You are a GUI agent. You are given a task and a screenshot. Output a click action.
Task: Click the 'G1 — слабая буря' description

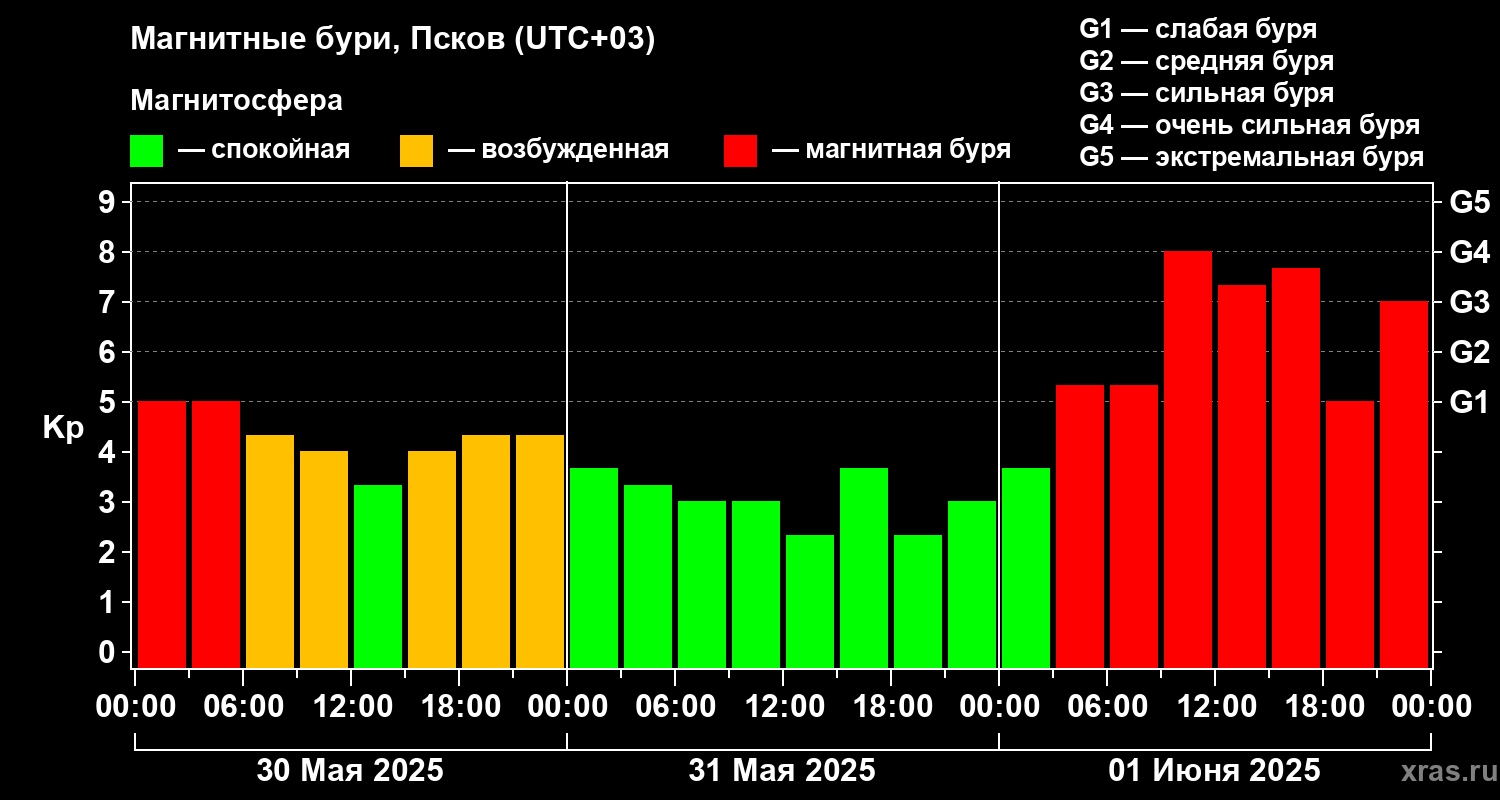point(1198,28)
